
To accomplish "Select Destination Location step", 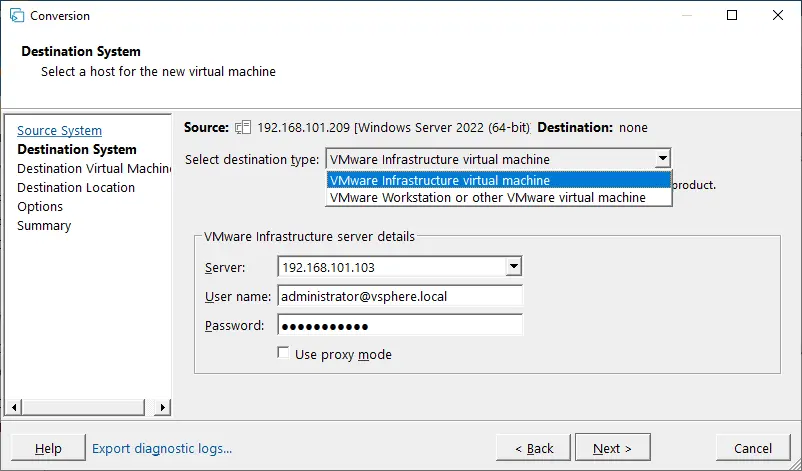I will (x=76, y=188).
